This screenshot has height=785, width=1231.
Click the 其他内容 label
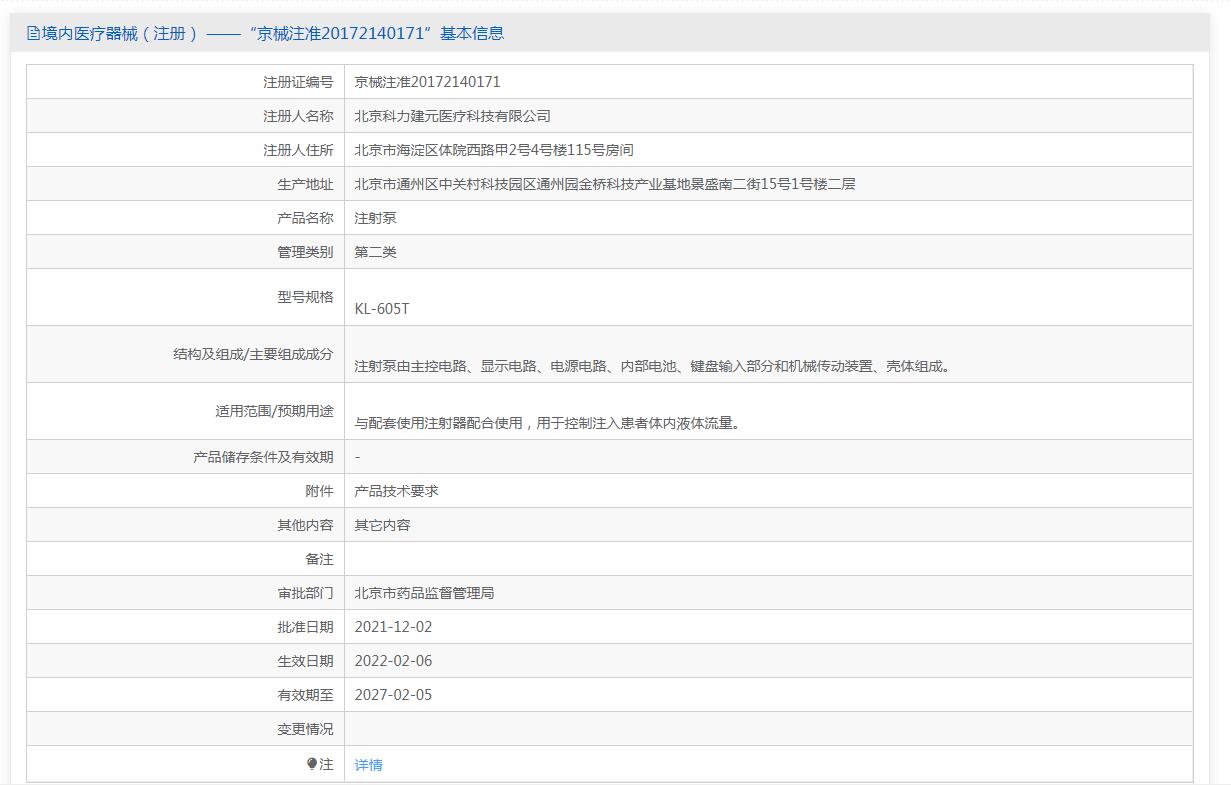[x=305, y=525]
